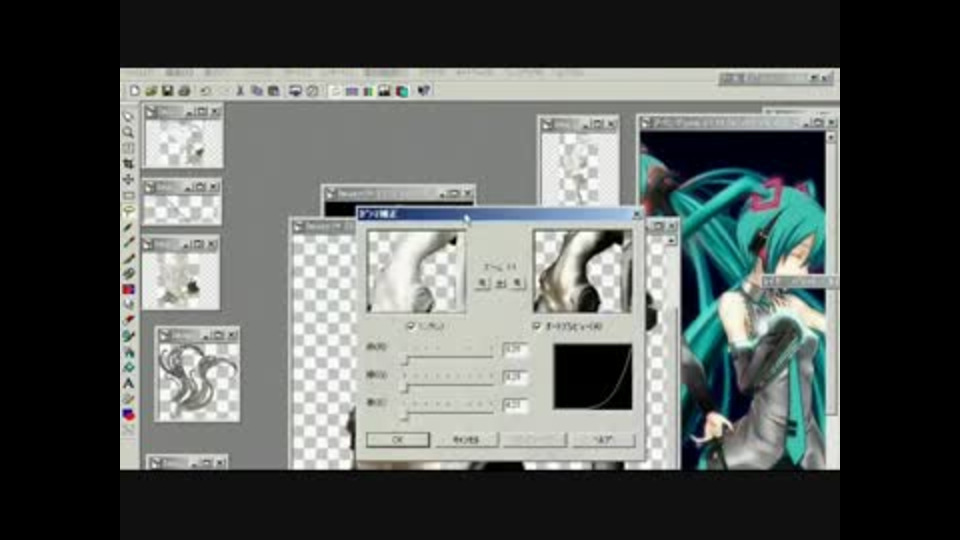Select the rectangular Selection tool
This screenshot has height=540, width=960.
(x=129, y=195)
